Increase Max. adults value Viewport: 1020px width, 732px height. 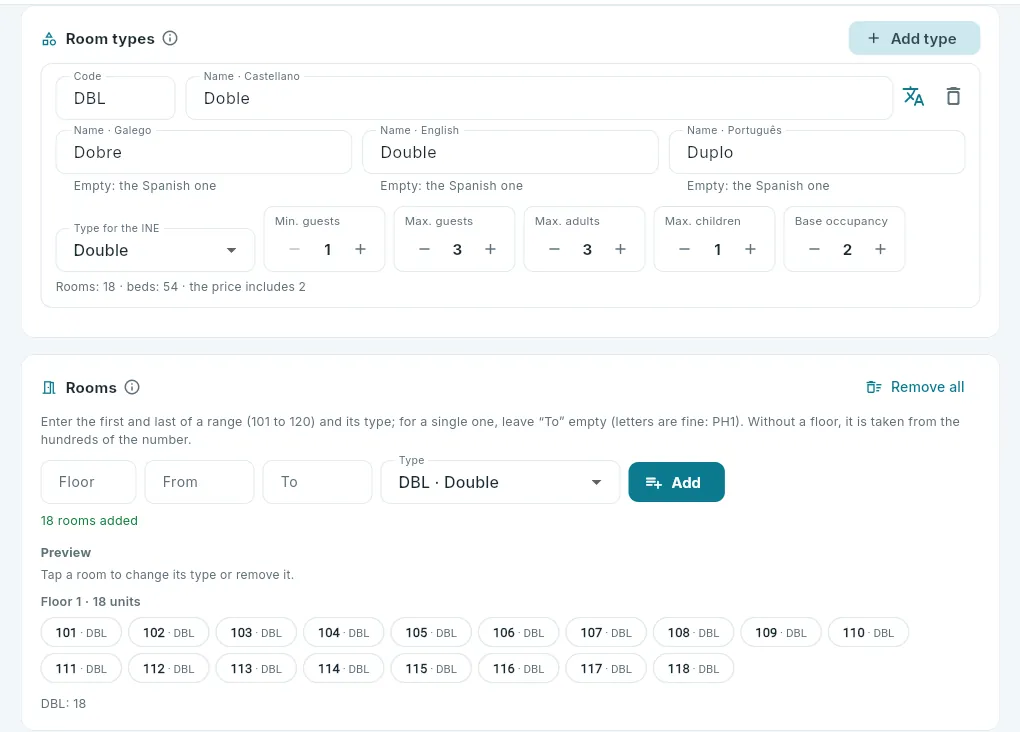[x=621, y=249]
